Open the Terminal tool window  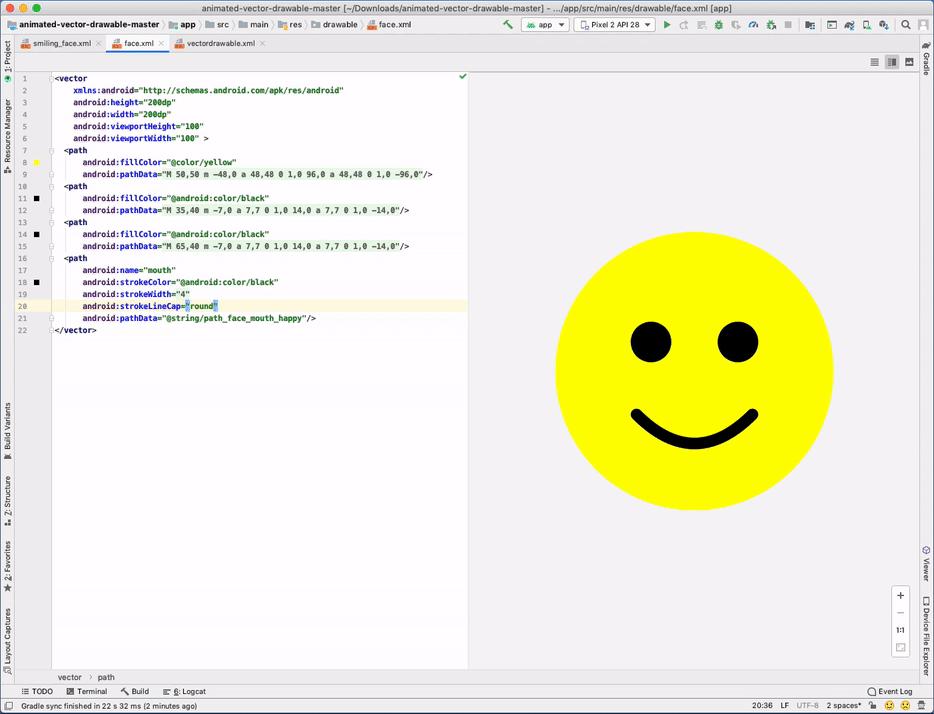(x=86, y=691)
